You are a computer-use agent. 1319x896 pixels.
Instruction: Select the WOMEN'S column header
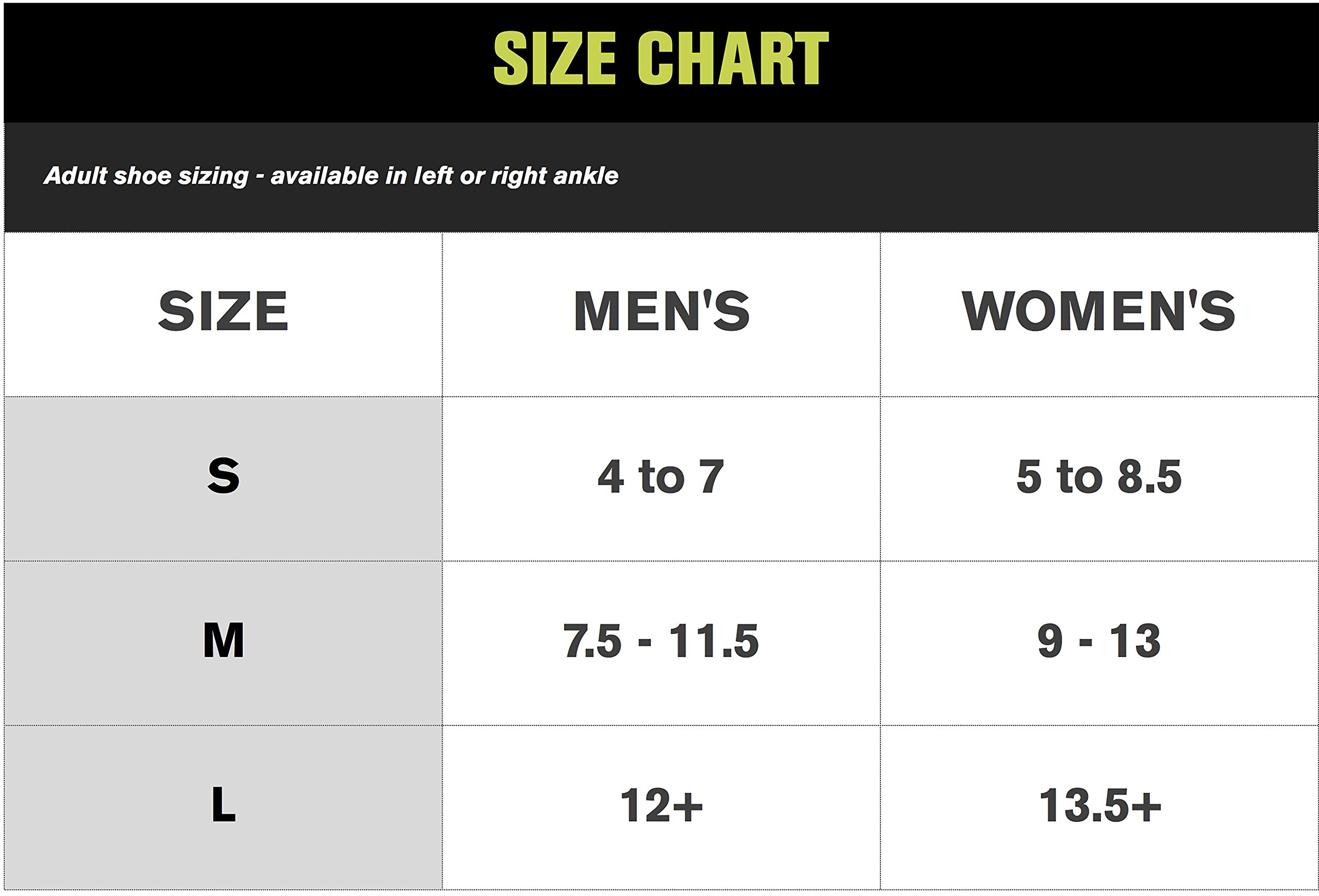pyautogui.click(x=1098, y=311)
